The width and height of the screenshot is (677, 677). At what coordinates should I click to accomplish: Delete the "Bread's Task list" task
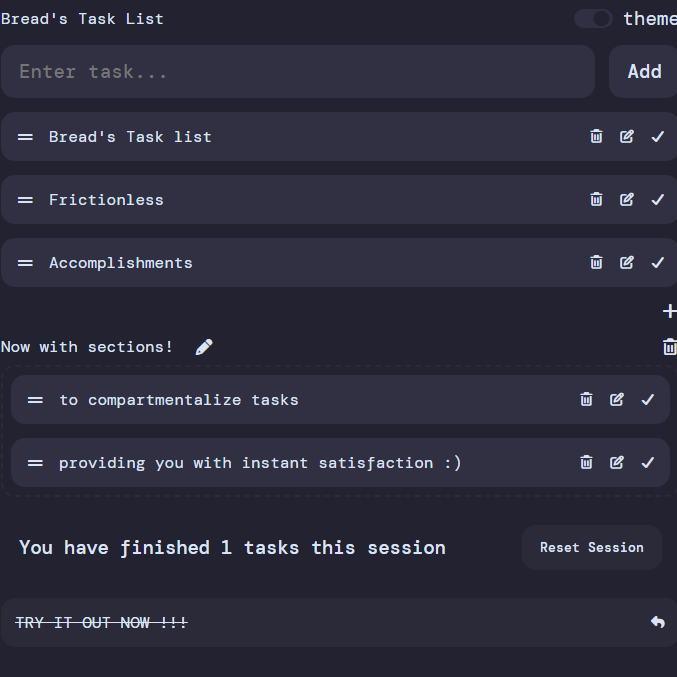(596, 137)
